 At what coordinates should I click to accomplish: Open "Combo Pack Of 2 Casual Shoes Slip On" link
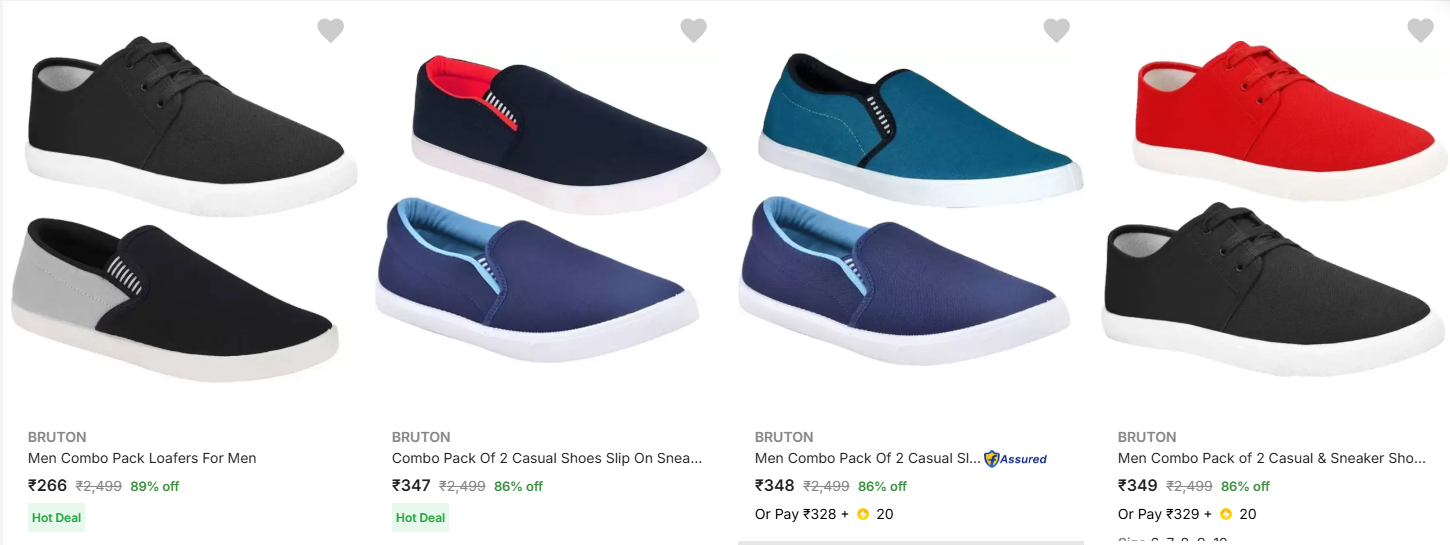click(546, 458)
